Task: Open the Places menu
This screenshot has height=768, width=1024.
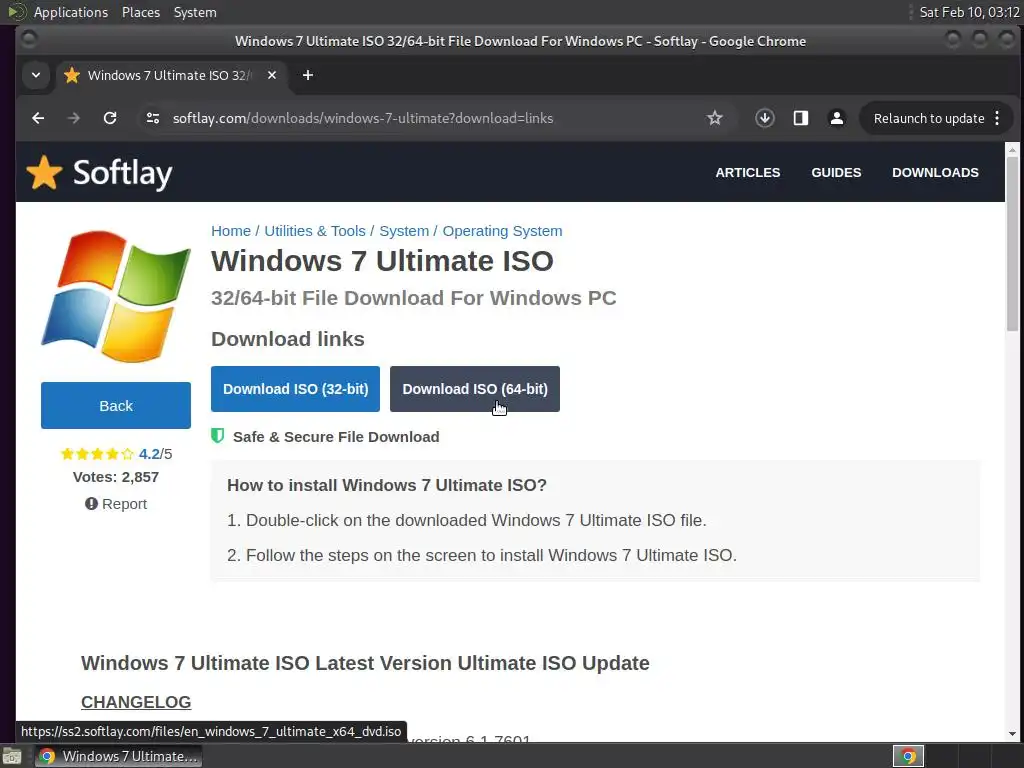Action: point(141,12)
